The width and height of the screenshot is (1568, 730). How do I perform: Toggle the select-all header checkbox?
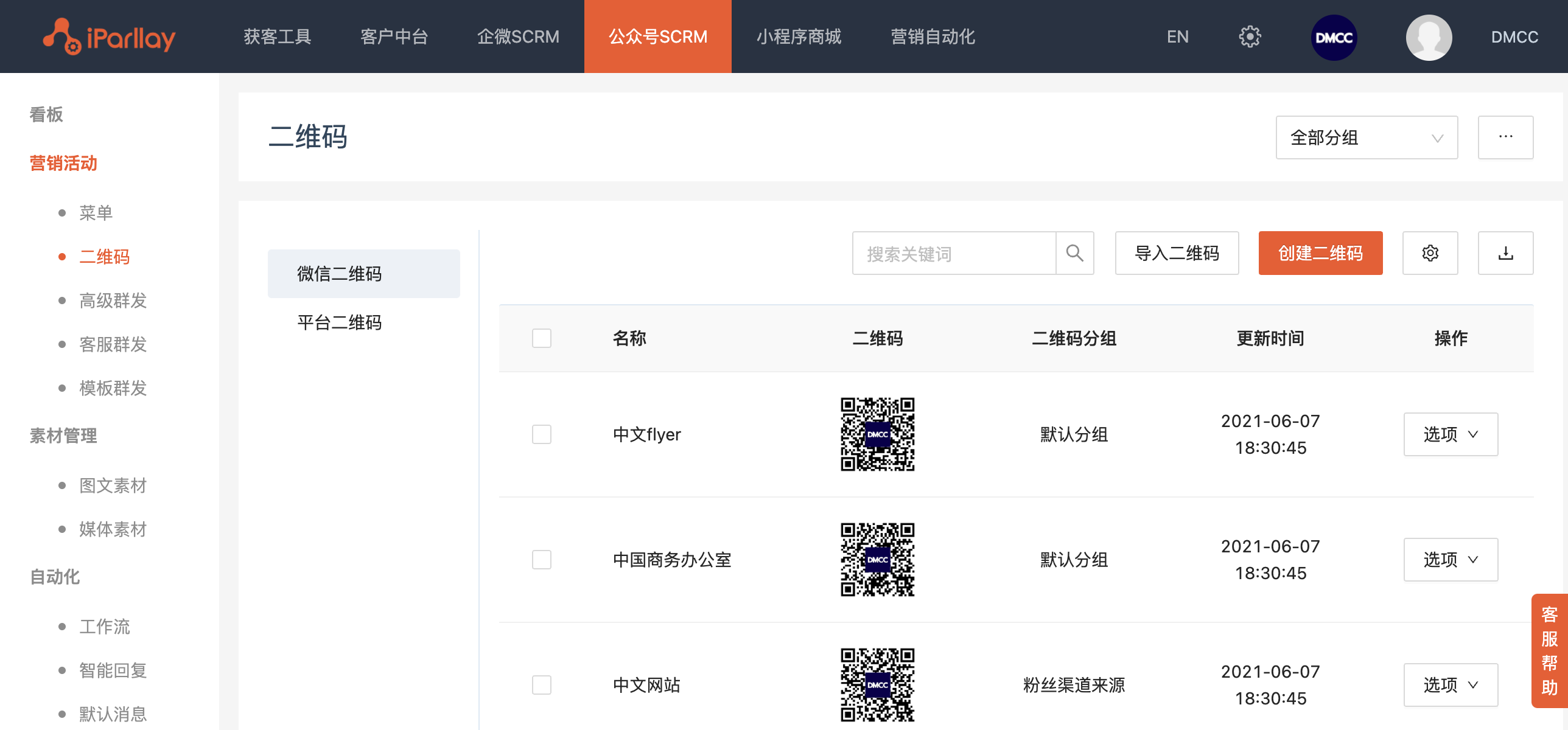click(541, 338)
